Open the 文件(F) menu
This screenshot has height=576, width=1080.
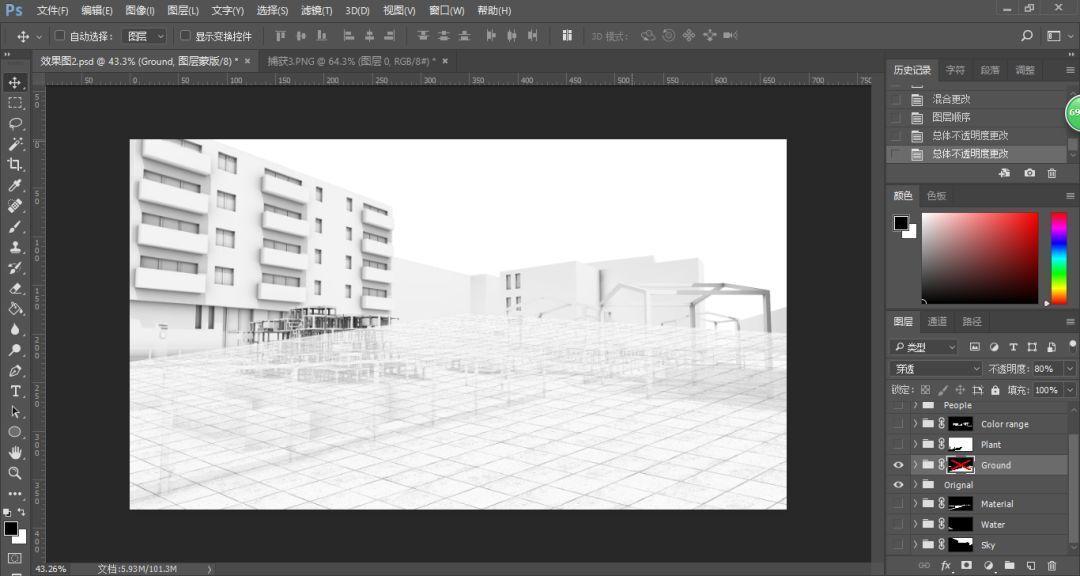point(52,10)
